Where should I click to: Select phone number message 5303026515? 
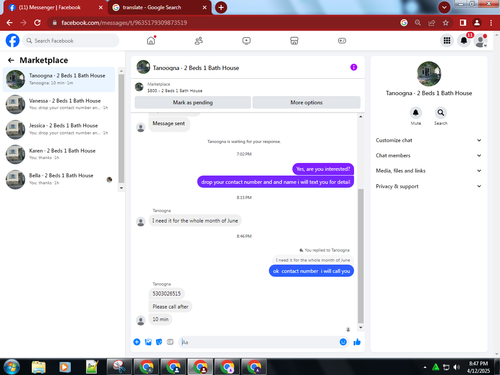click(x=167, y=294)
